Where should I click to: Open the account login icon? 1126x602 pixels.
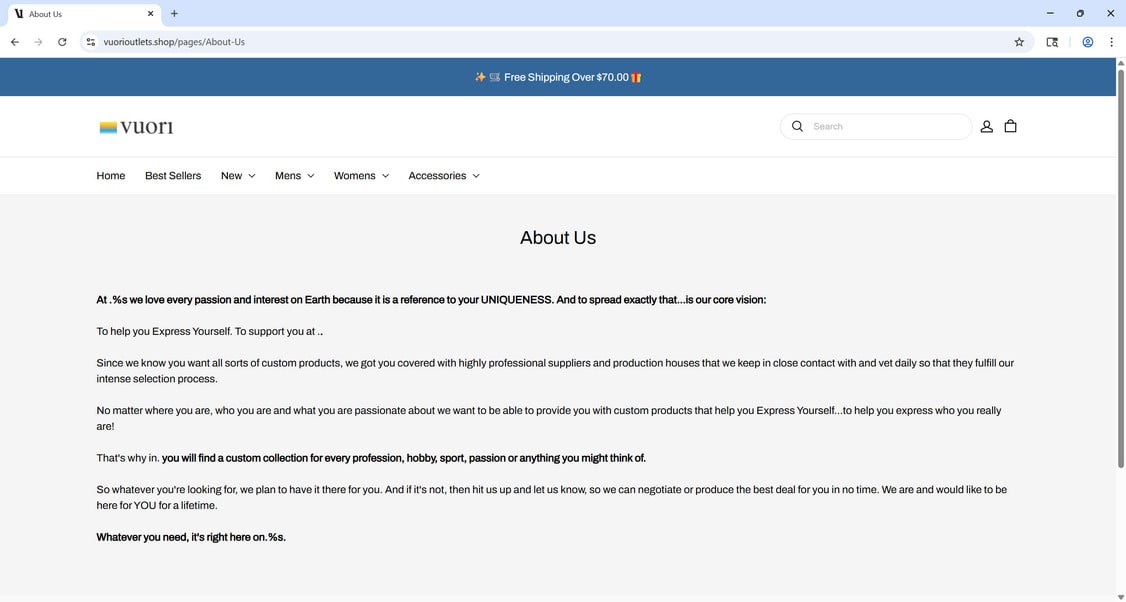[987, 126]
